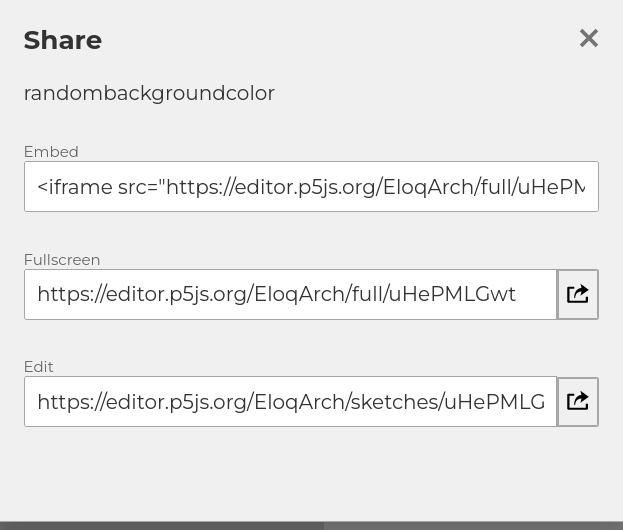Click the Fullscreen URL text field
The height and width of the screenshot is (530, 623).
[290, 294]
